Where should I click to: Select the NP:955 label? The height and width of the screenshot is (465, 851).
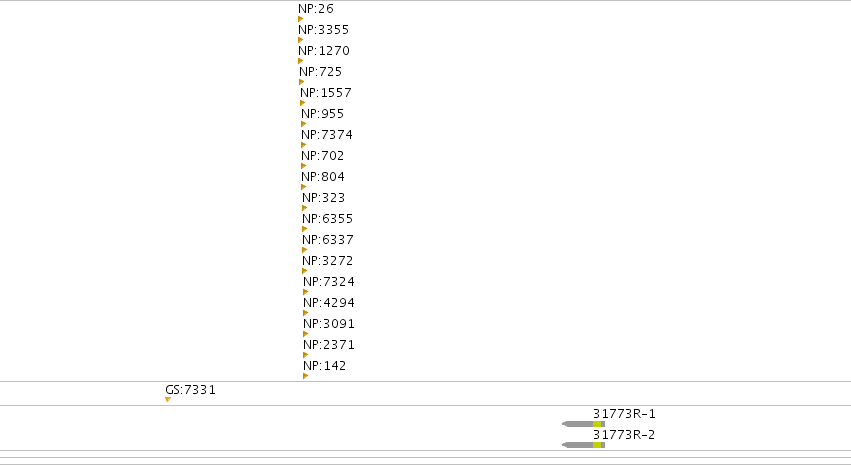pos(323,114)
